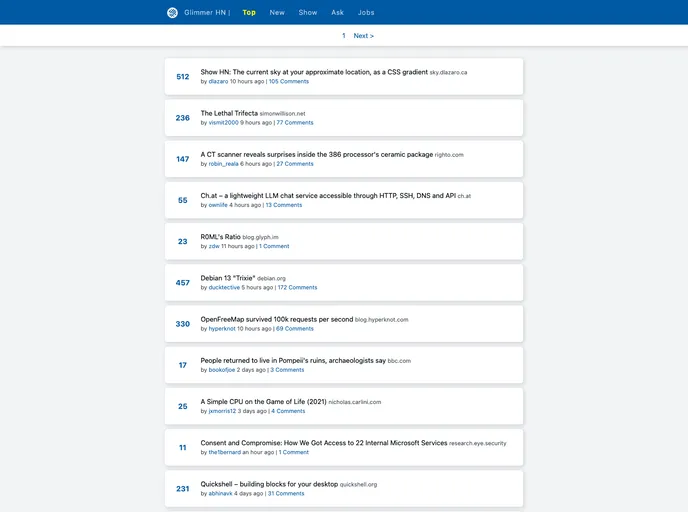Screen dimensions: 688x512
Task: Switch to the New tab
Action: point(277,13)
